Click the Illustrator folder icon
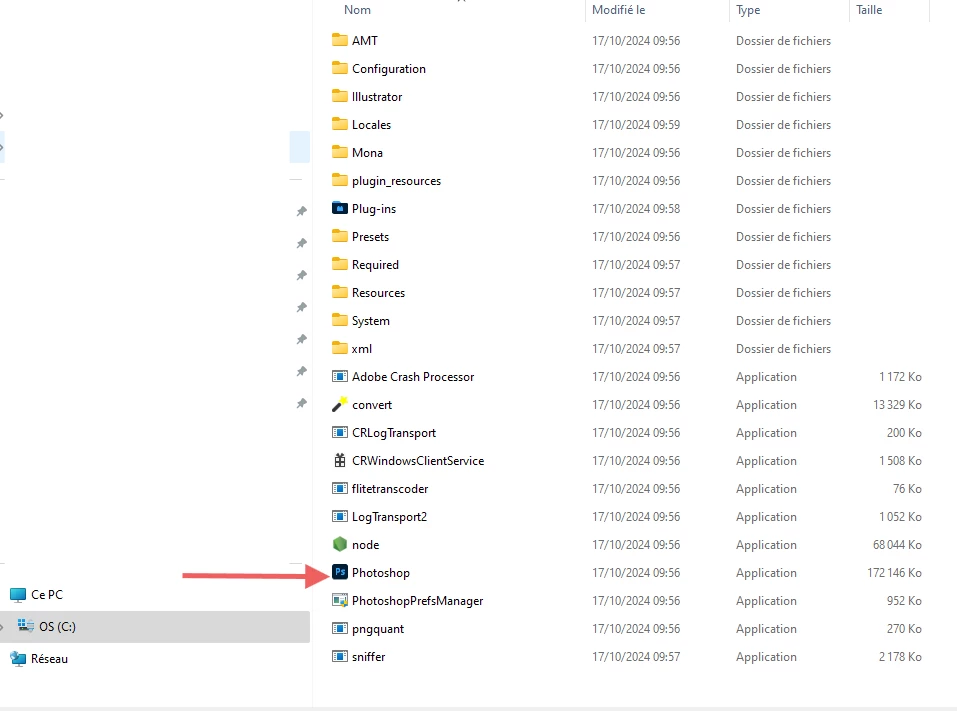Viewport: 957px width, 711px height. [x=339, y=96]
